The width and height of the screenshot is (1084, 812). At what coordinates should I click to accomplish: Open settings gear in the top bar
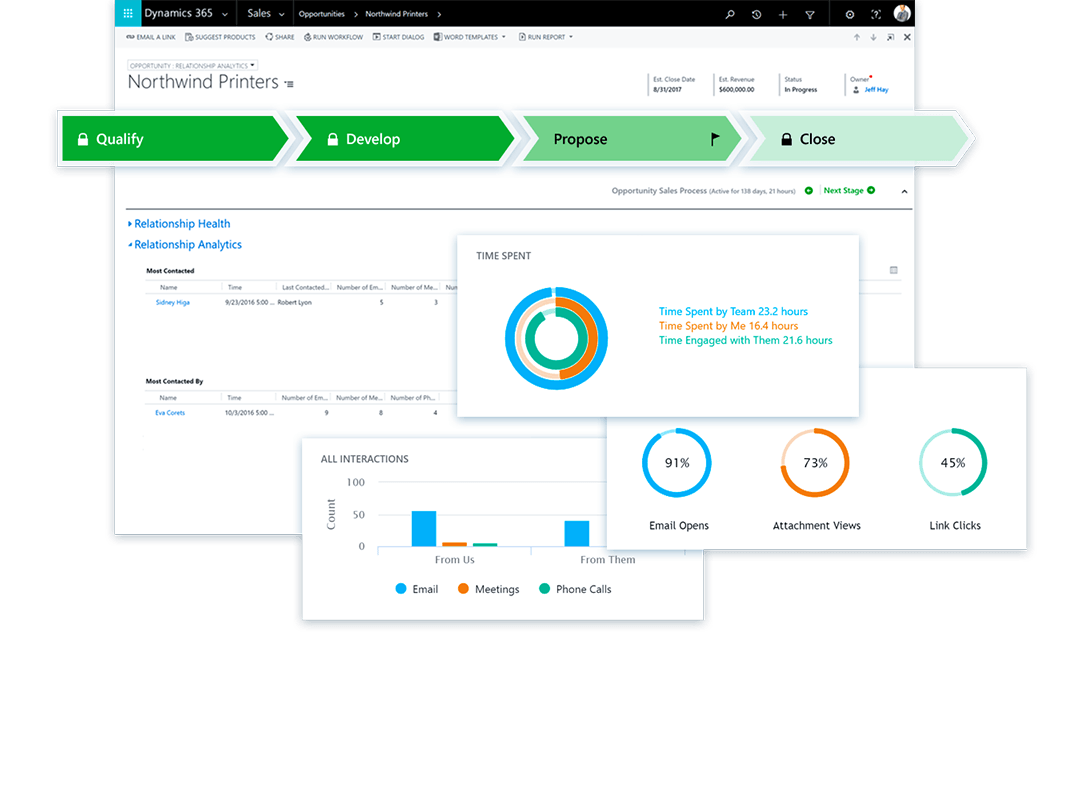(850, 14)
